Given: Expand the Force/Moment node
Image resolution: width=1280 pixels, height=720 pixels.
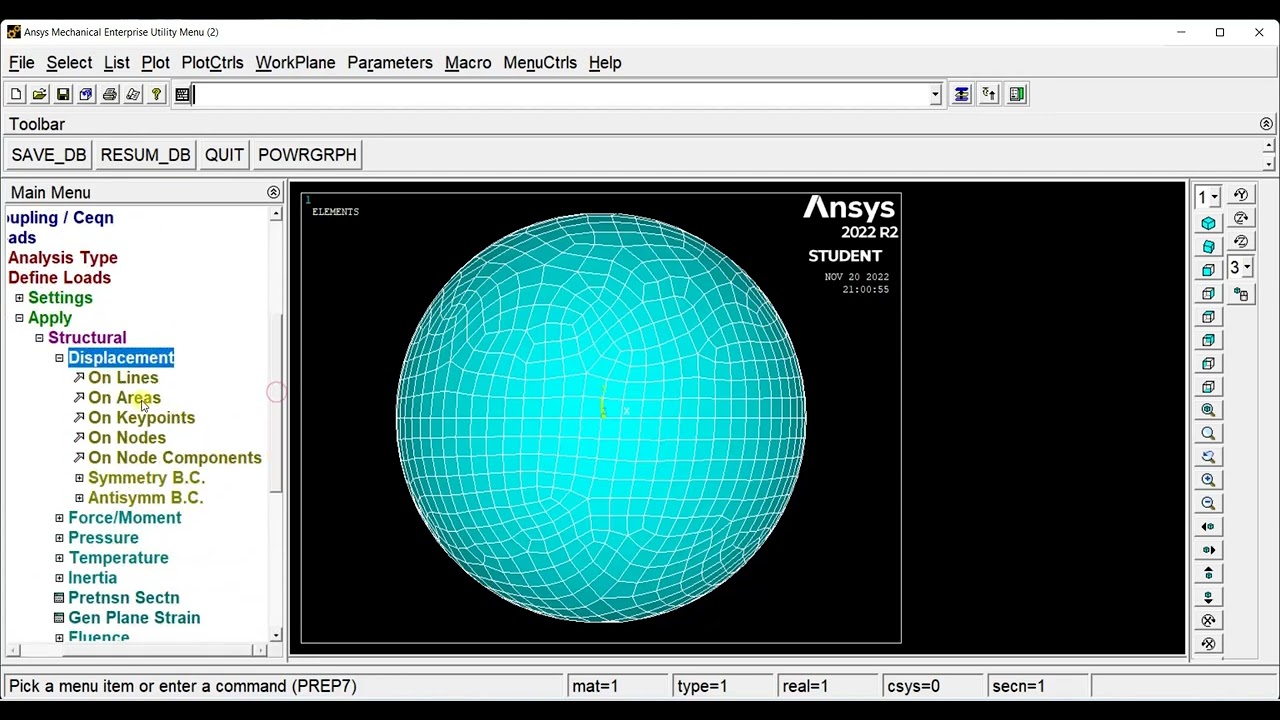Looking at the screenshot, I should point(59,518).
